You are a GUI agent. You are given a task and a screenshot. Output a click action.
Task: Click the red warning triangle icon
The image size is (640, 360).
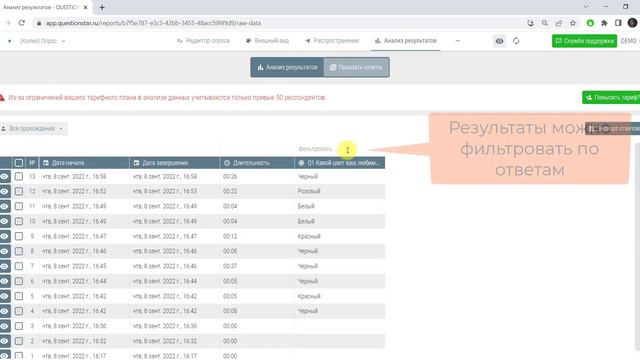[2, 98]
